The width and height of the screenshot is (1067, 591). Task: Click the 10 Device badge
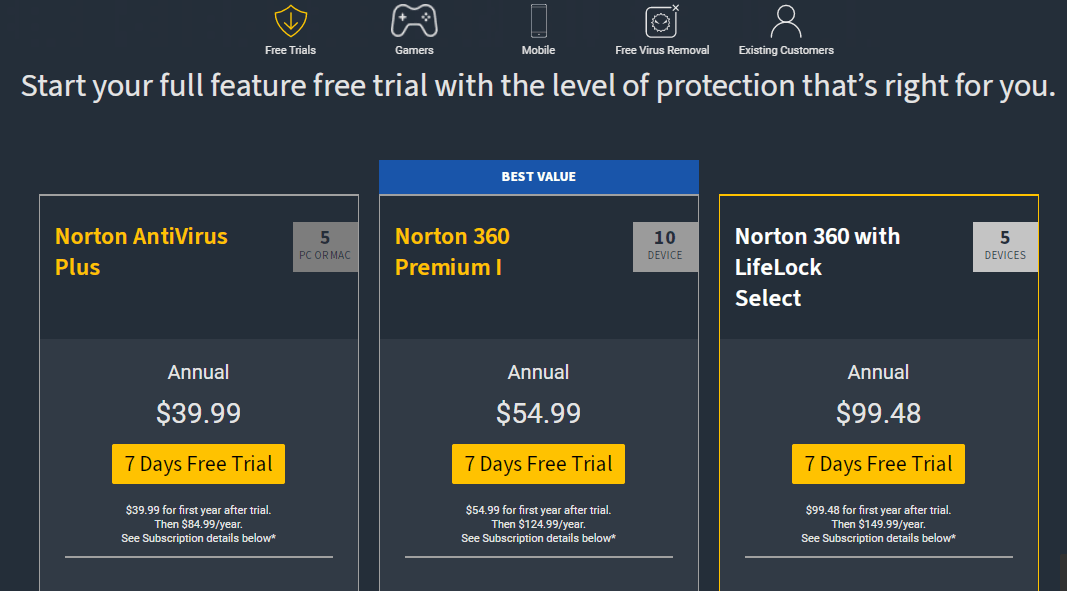click(x=665, y=246)
